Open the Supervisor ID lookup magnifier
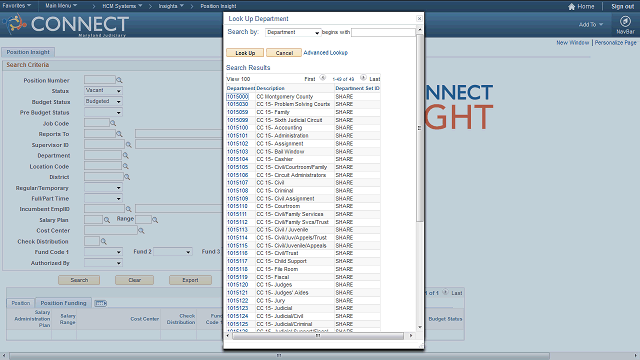This screenshot has width=640, height=360. 129,145
